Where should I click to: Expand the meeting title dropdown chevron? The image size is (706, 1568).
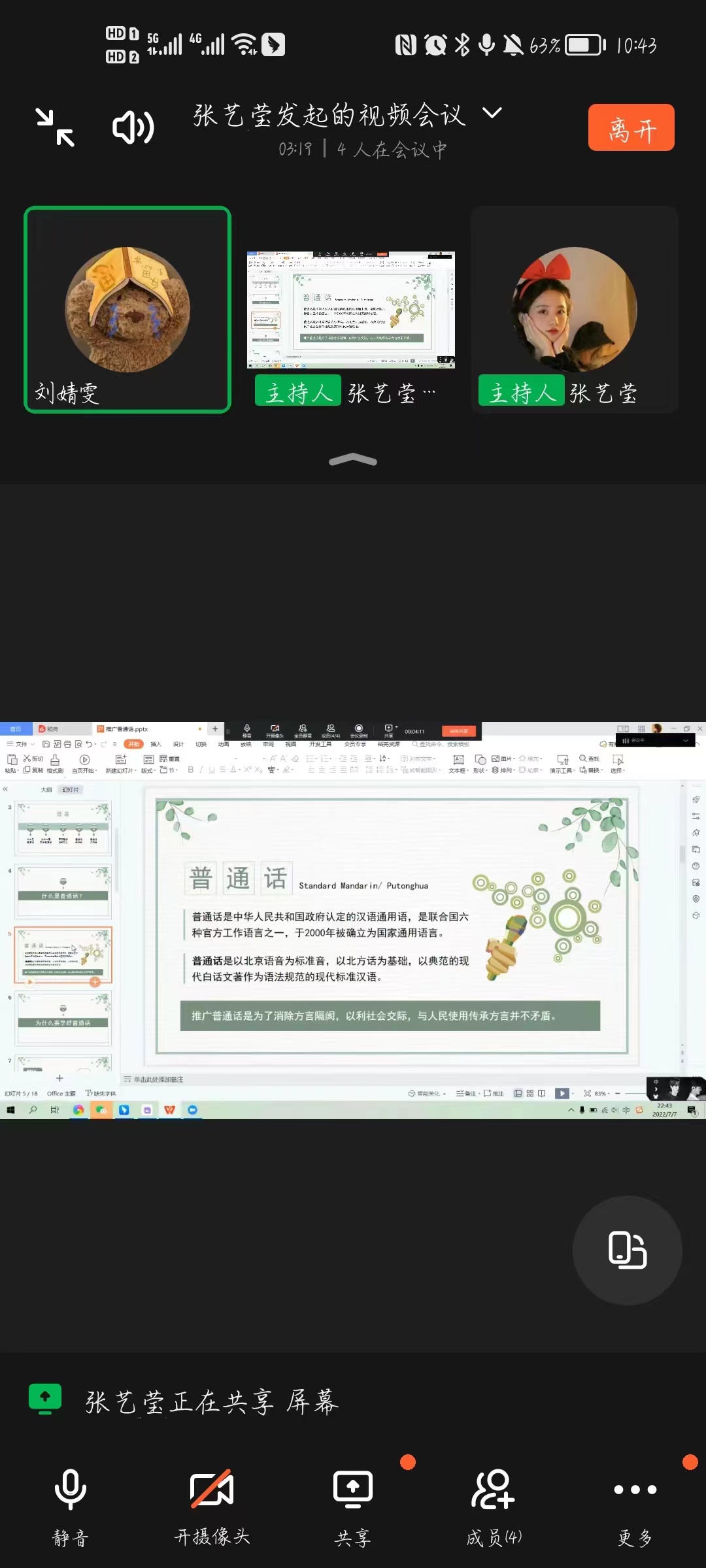click(x=492, y=113)
